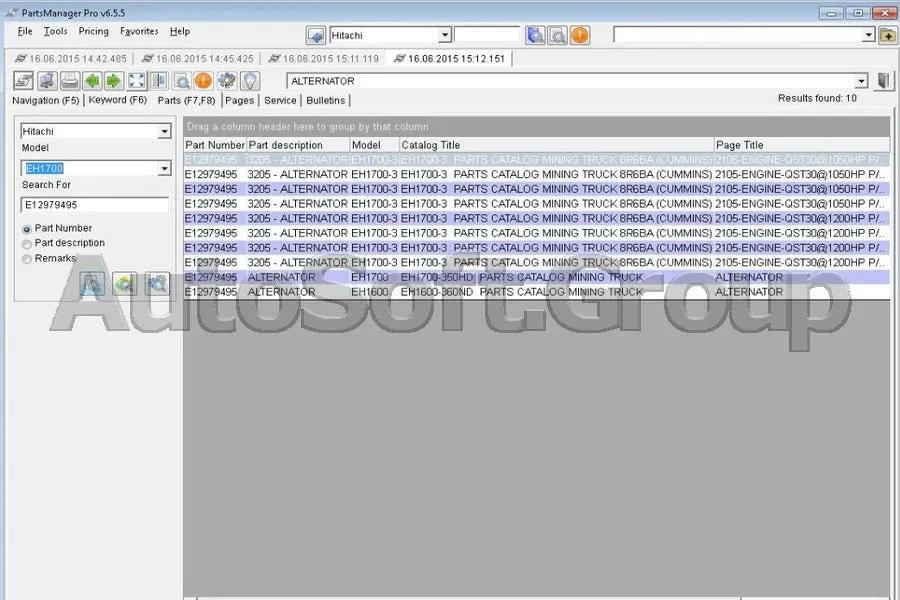Switch to the Pages tab
This screenshot has width=900, height=600.
[x=239, y=100]
